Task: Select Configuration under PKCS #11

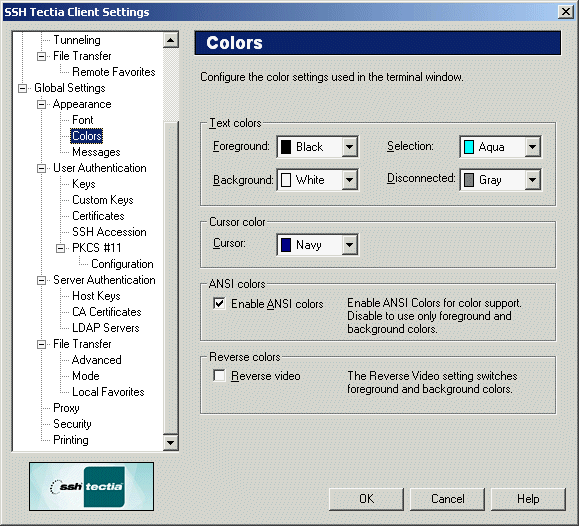Action: coord(122,264)
